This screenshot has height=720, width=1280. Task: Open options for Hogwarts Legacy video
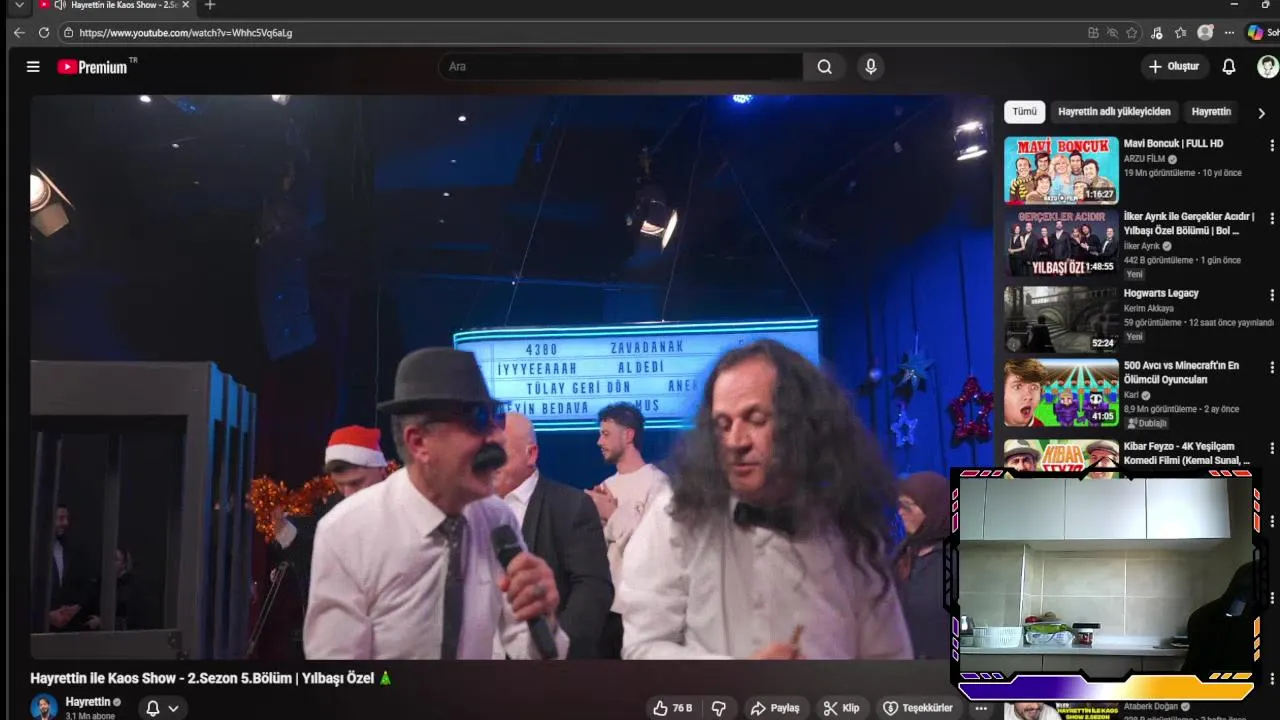click(1272, 295)
